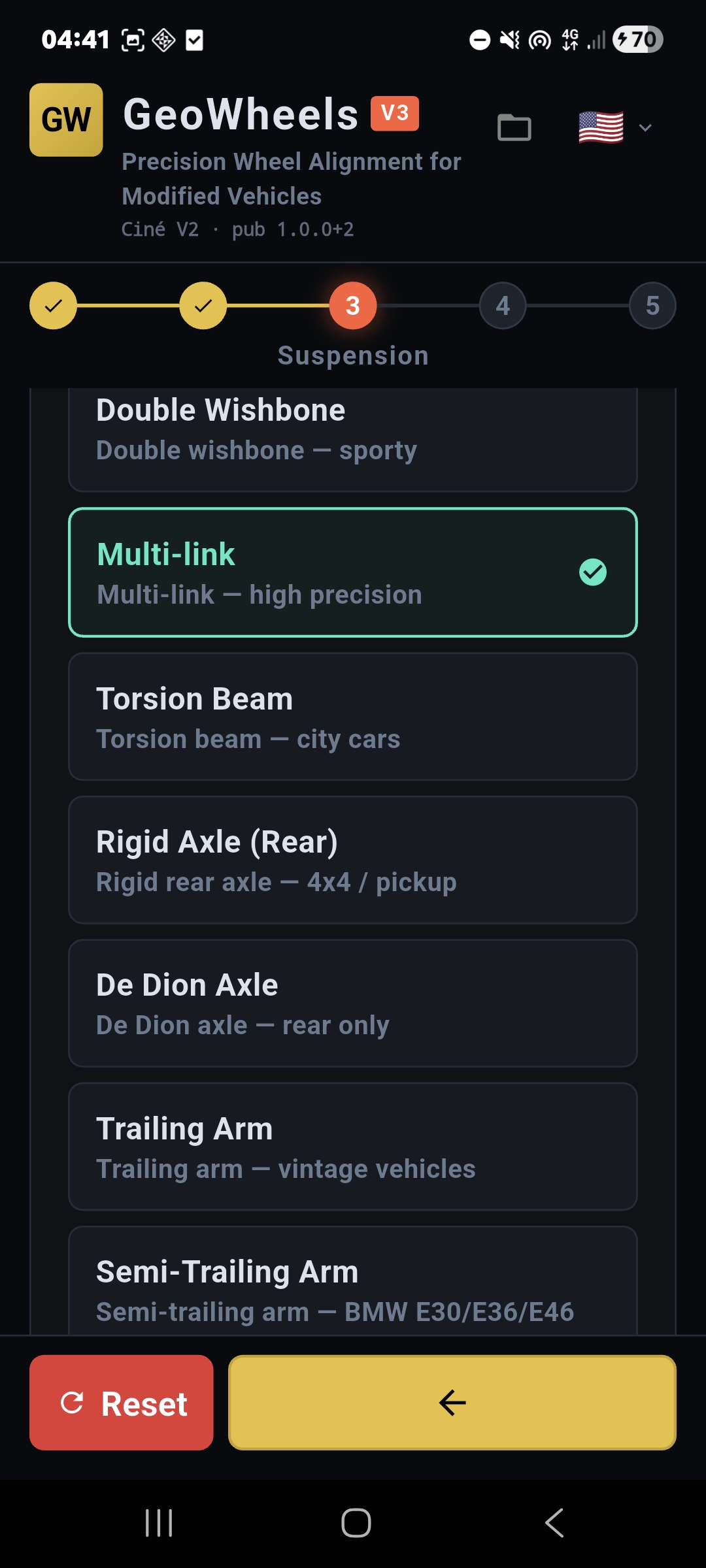The width and height of the screenshot is (706, 1568).
Task: Tap Android home navigation button
Action: 356,1523
